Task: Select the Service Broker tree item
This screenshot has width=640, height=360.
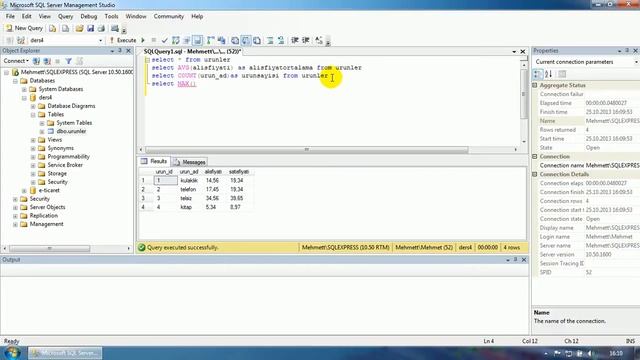Action: 65,165
